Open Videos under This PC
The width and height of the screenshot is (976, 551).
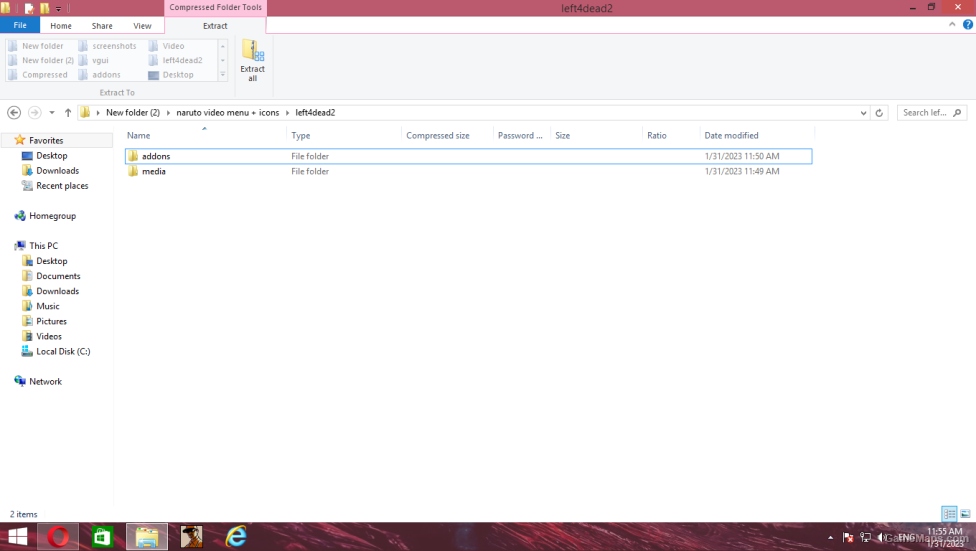point(49,336)
